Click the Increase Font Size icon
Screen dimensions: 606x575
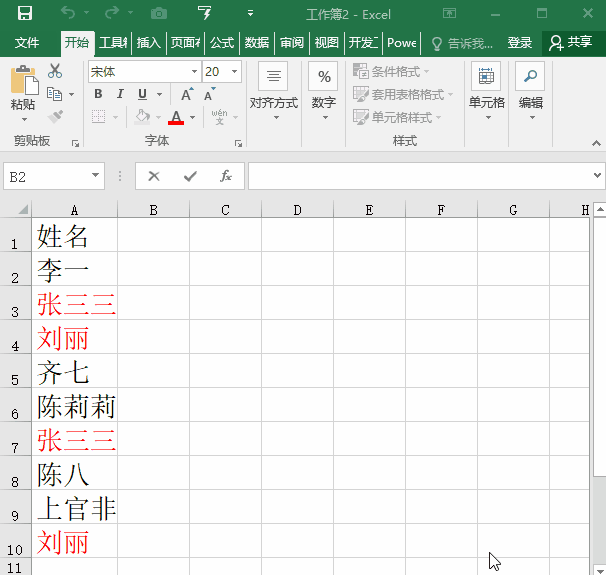pyautogui.click(x=187, y=94)
